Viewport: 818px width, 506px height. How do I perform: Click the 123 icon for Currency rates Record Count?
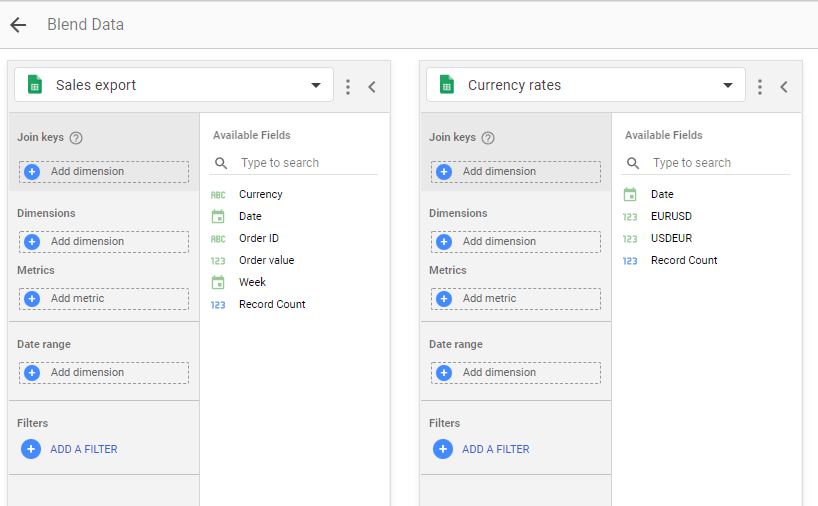tap(630, 261)
